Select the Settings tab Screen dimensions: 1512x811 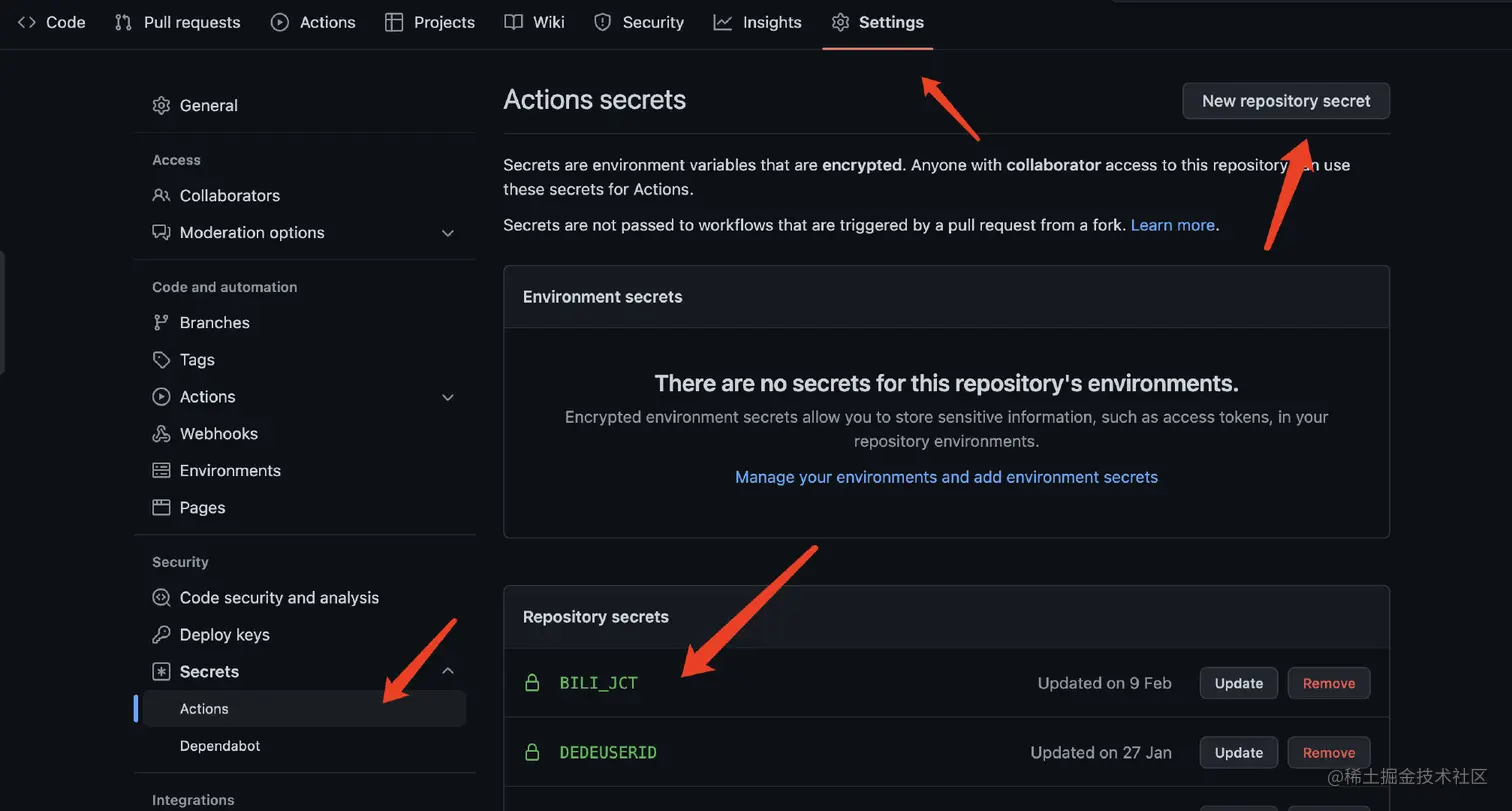click(x=878, y=22)
